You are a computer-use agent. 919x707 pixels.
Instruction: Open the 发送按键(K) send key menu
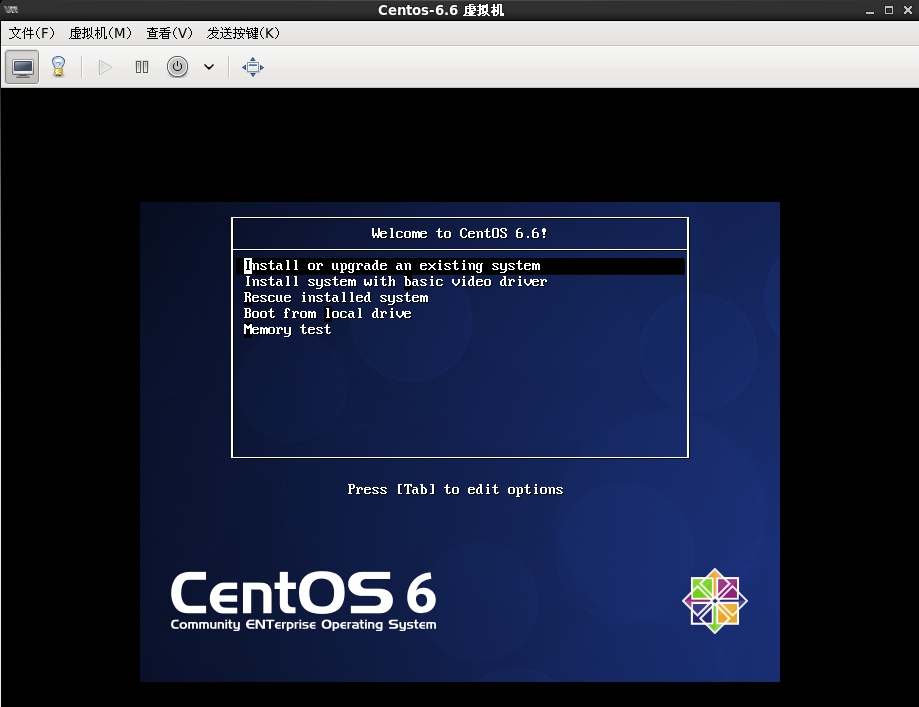(243, 33)
